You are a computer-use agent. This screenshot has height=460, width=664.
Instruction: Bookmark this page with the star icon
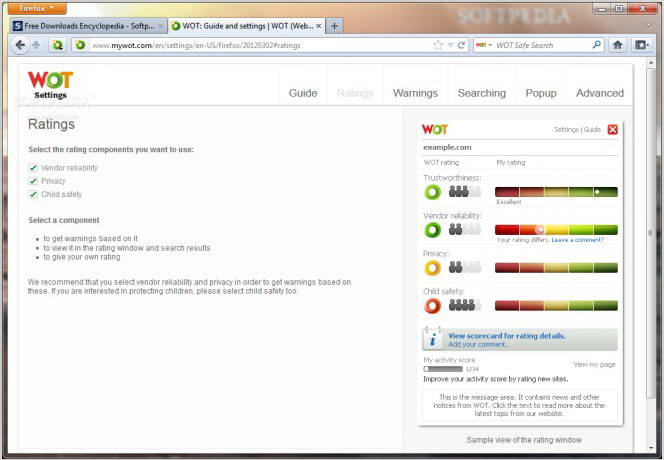point(438,45)
